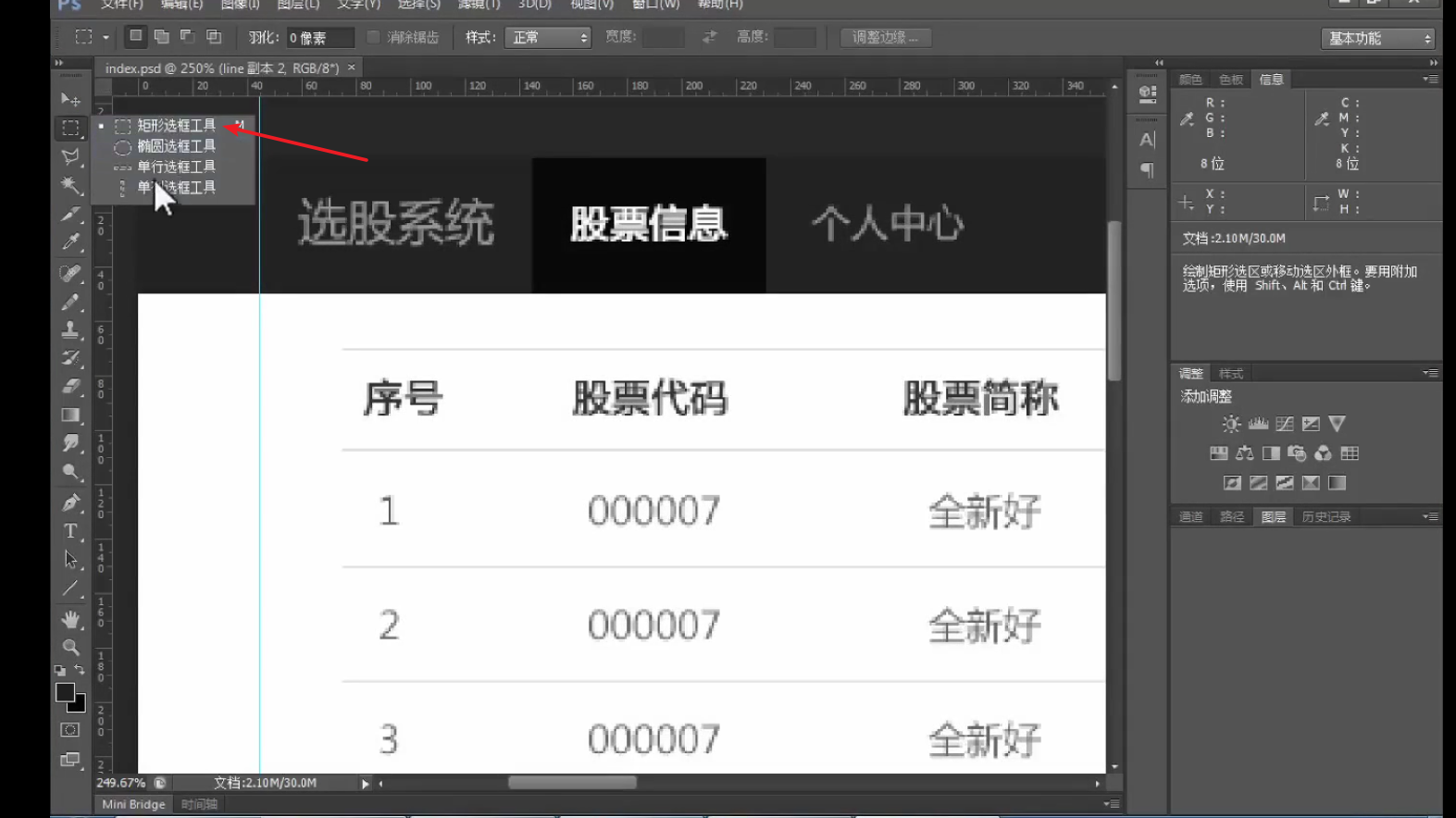The image size is (1456, 818).
Task: Add a Channel Mixer adjustment
Action: pyautogui.click(x=1324, y=453)
